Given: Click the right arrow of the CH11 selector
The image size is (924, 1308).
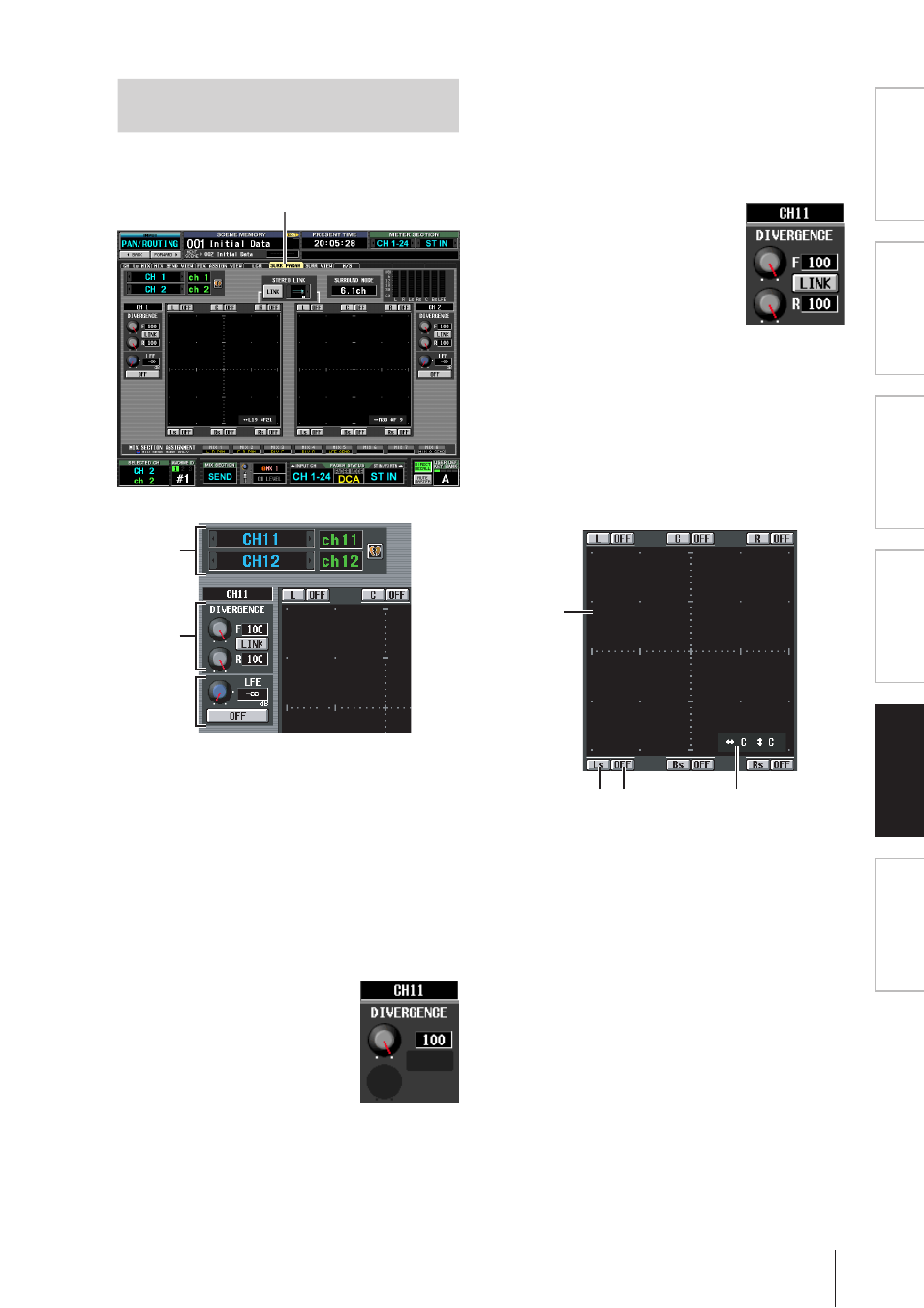Looking at the screenshot, I should coord(310,539).
